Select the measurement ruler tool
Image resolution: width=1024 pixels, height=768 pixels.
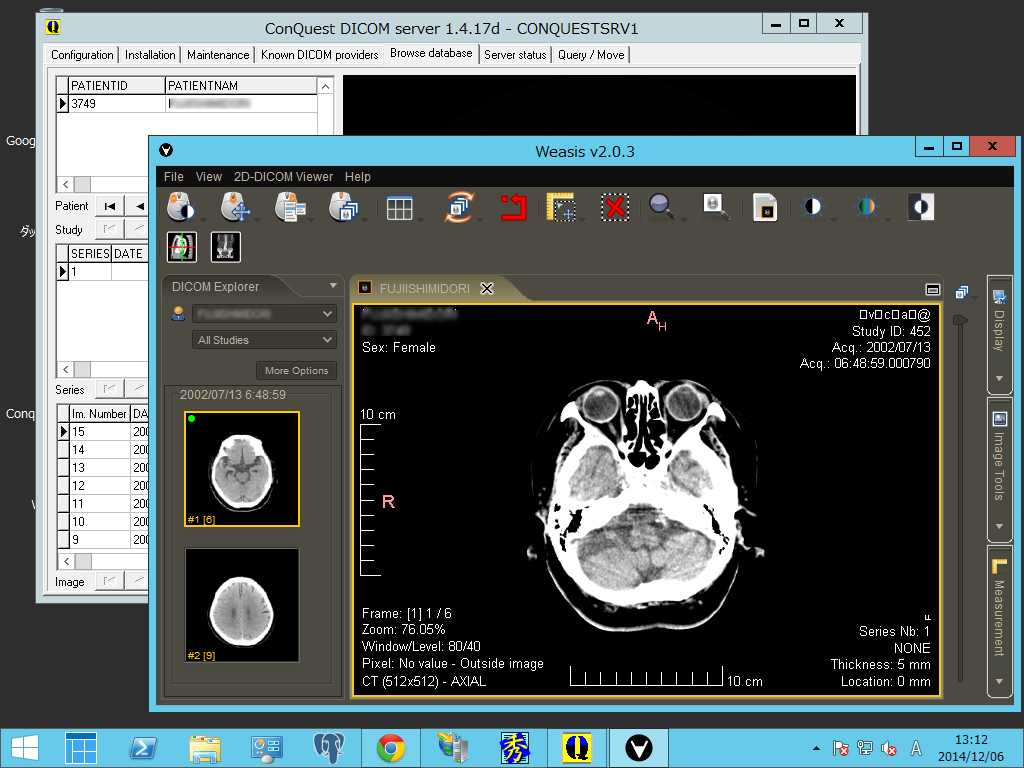[x=560, y=207]
